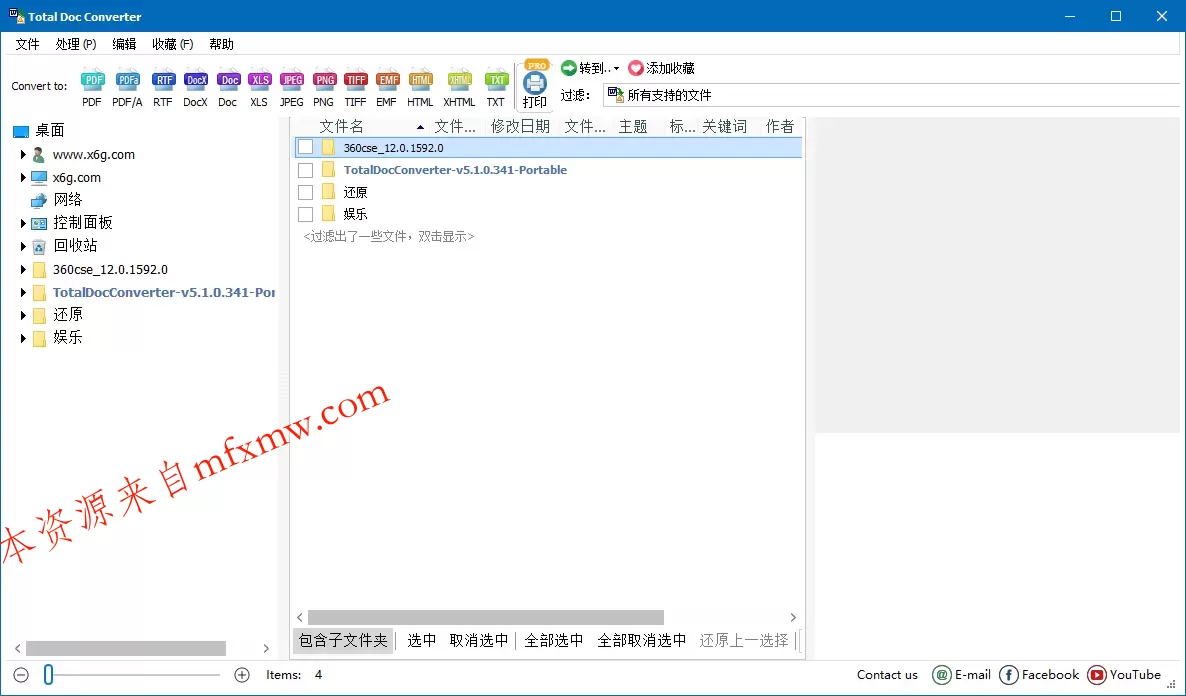Open 编辑 menu
The height and width of the screenshot is (696, 1186).
click(124, 44)
